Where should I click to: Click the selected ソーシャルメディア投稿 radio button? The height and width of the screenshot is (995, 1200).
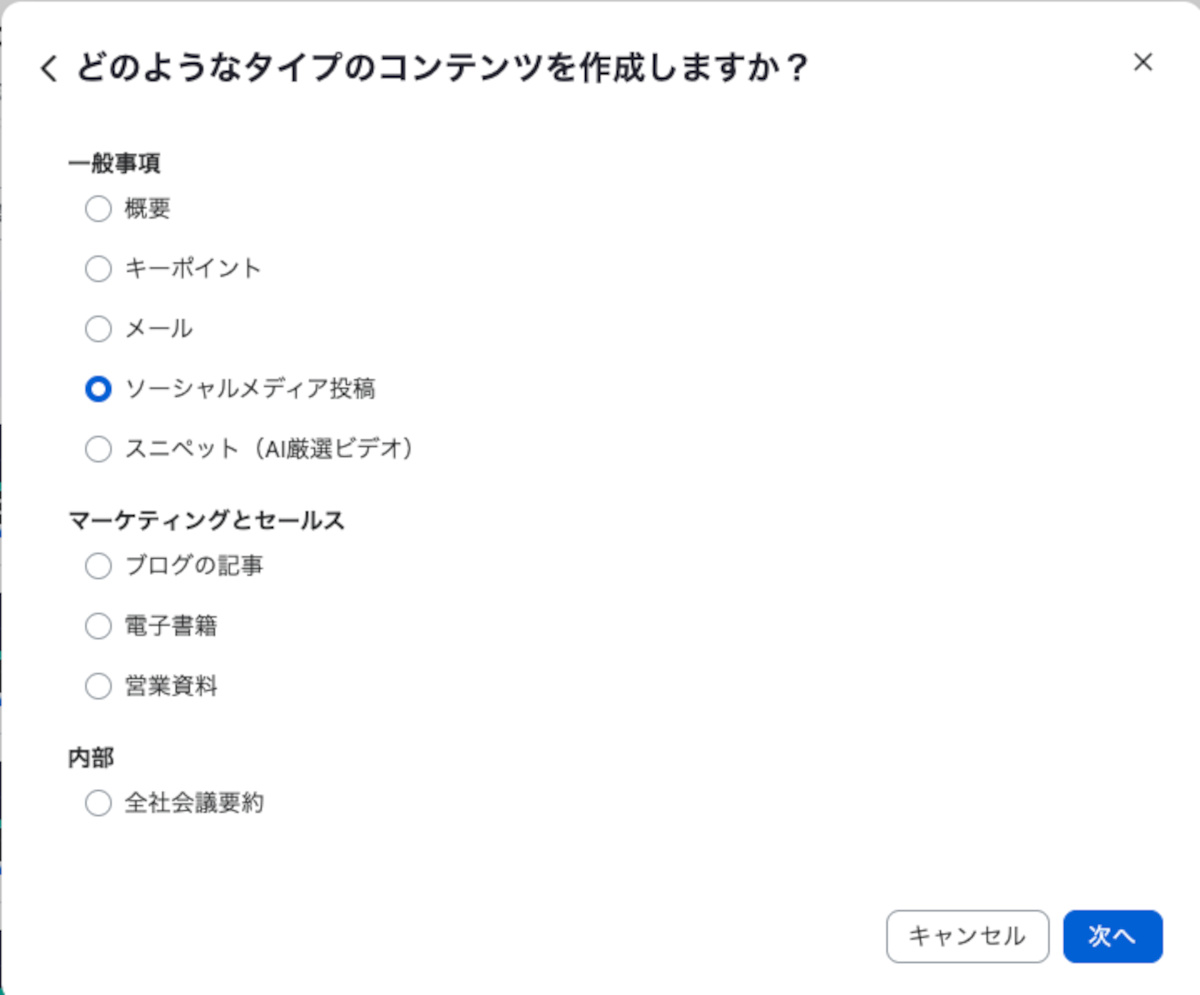coord(98,389)
